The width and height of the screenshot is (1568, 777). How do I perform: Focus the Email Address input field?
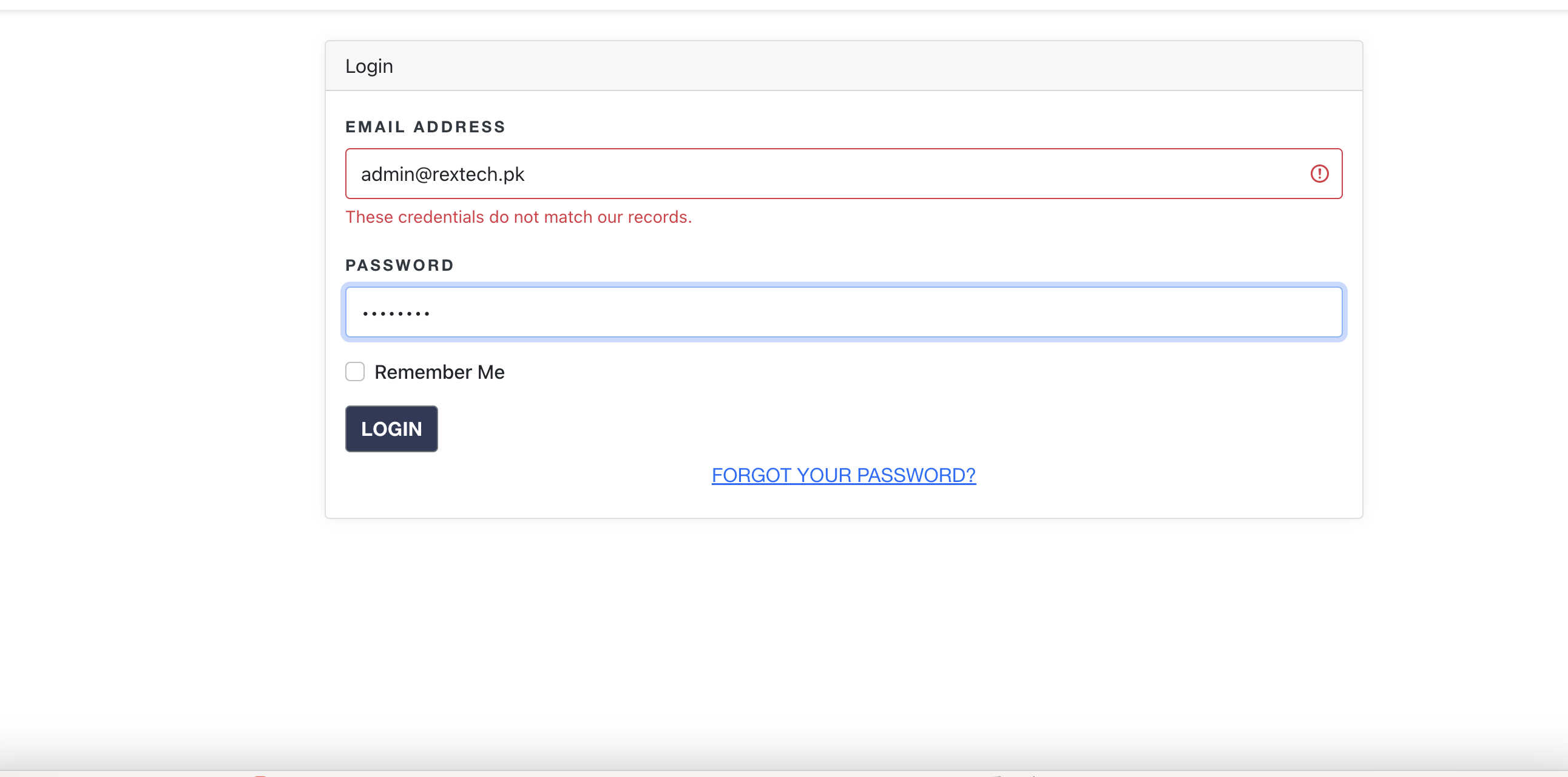[x=843, y=174]
